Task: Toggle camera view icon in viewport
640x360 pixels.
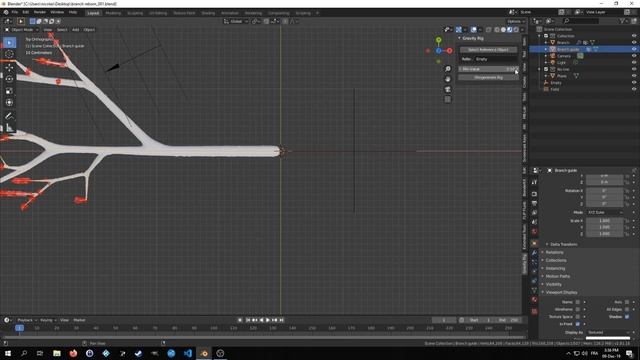Action: point(448,89)
